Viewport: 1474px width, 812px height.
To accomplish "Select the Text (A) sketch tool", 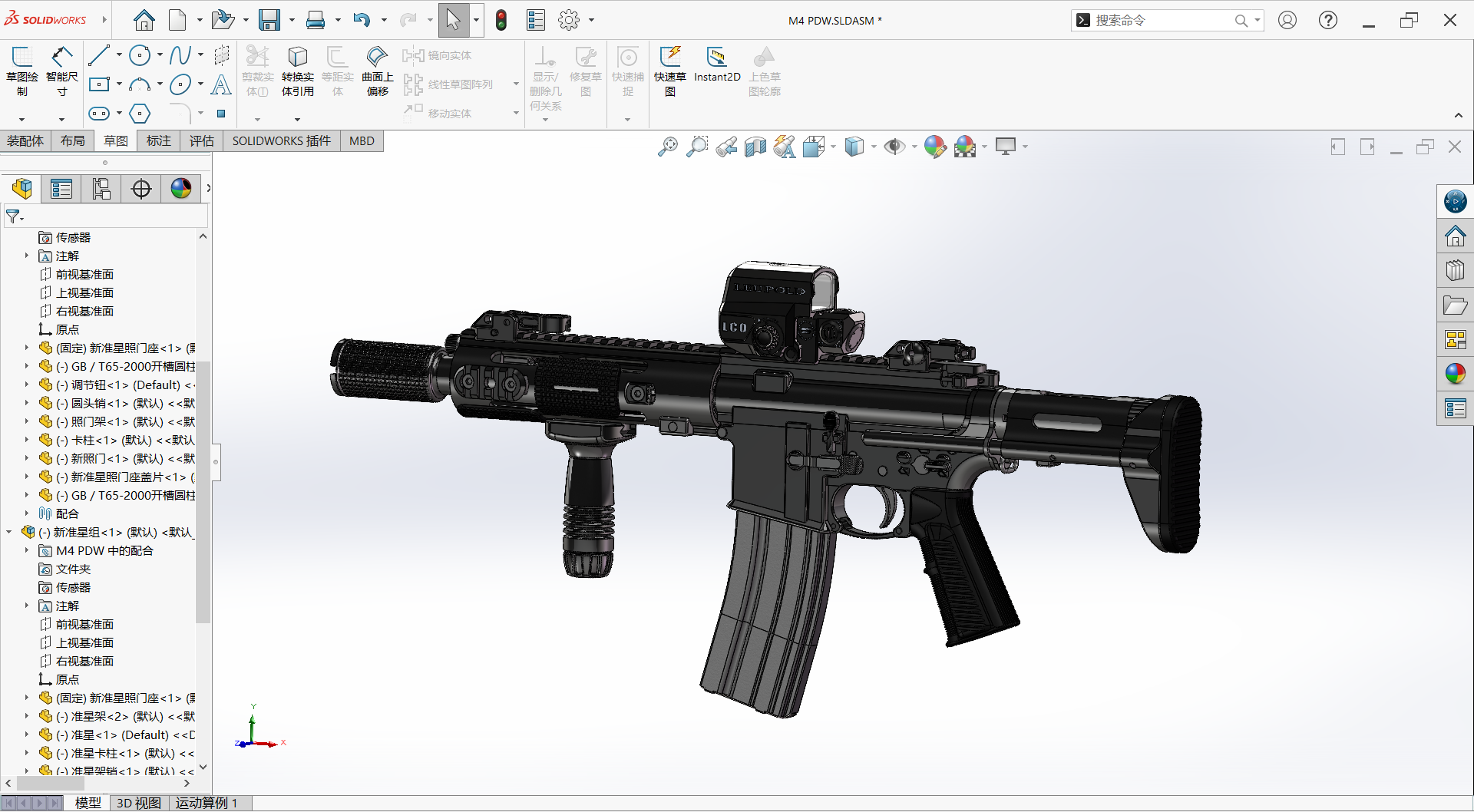I will (221, 84).
